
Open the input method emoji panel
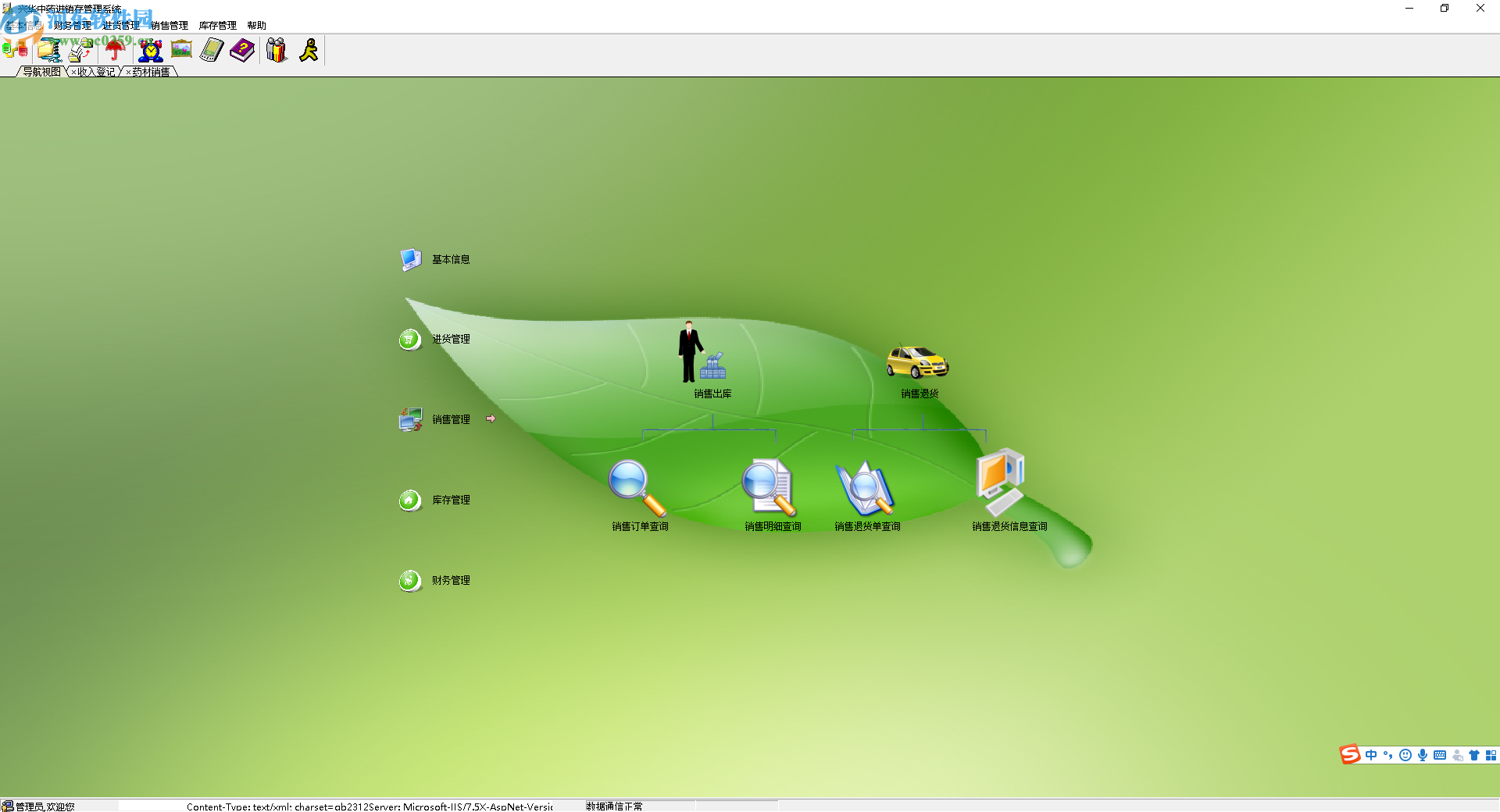click(x=1405, y=755)
